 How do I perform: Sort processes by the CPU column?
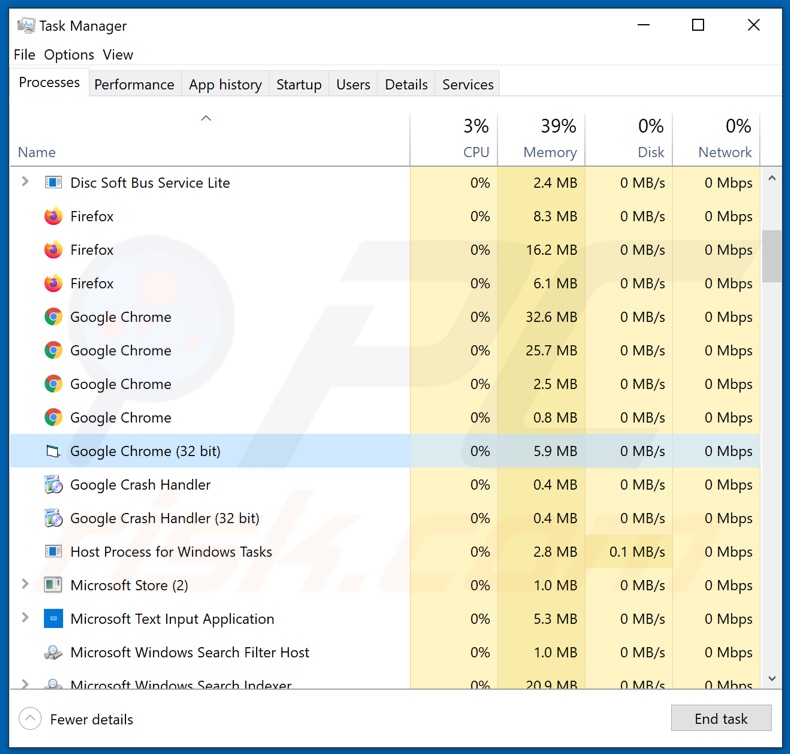454,139
